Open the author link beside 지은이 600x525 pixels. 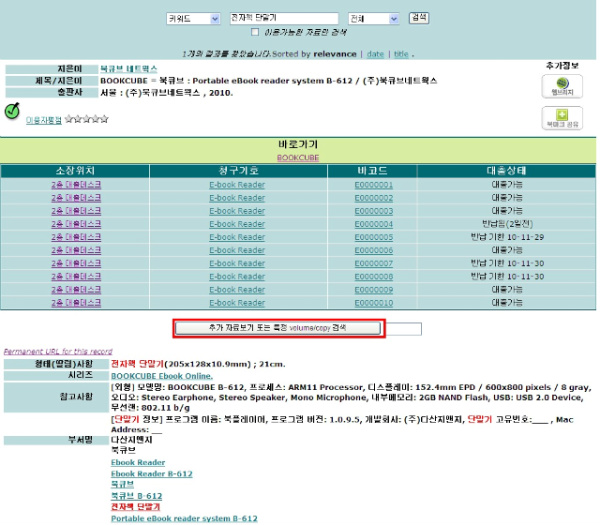coord(129,69)
